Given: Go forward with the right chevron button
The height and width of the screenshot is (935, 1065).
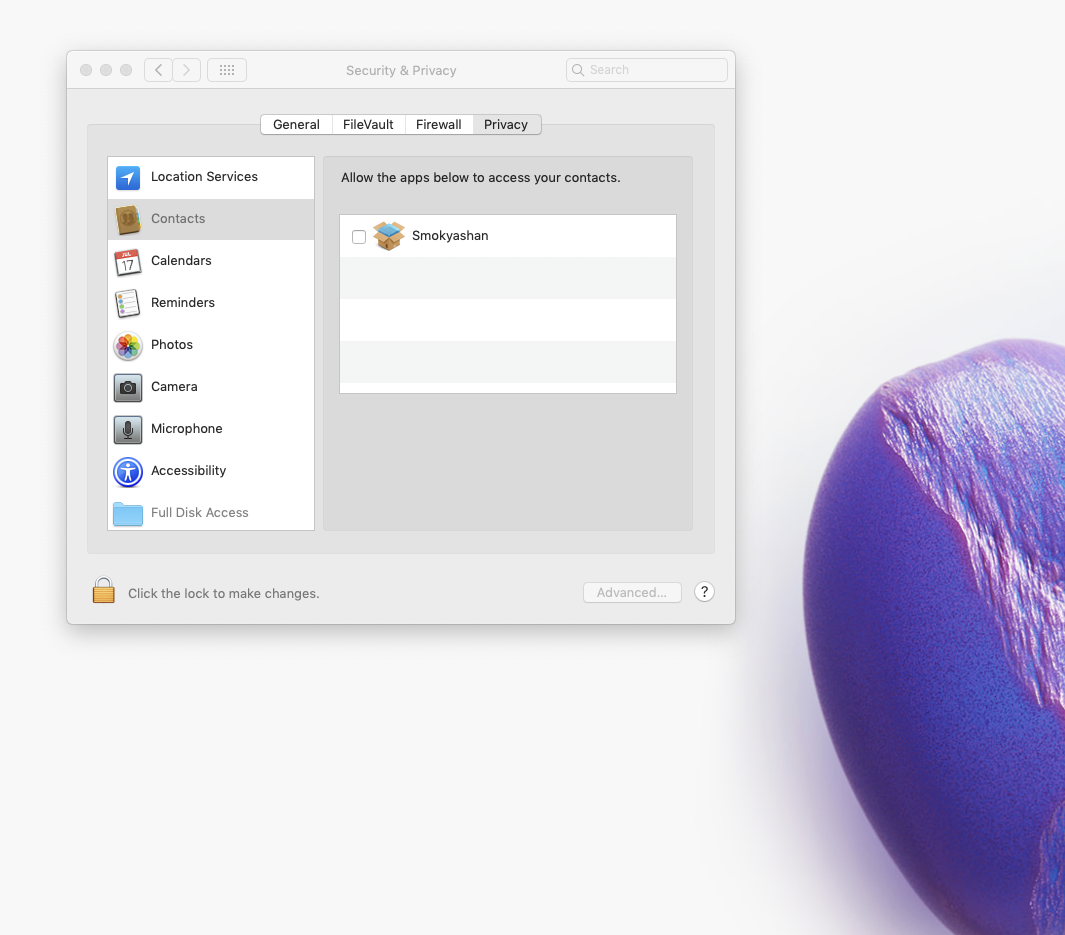Looking at the screenshot, I should [x=187, y=70].
